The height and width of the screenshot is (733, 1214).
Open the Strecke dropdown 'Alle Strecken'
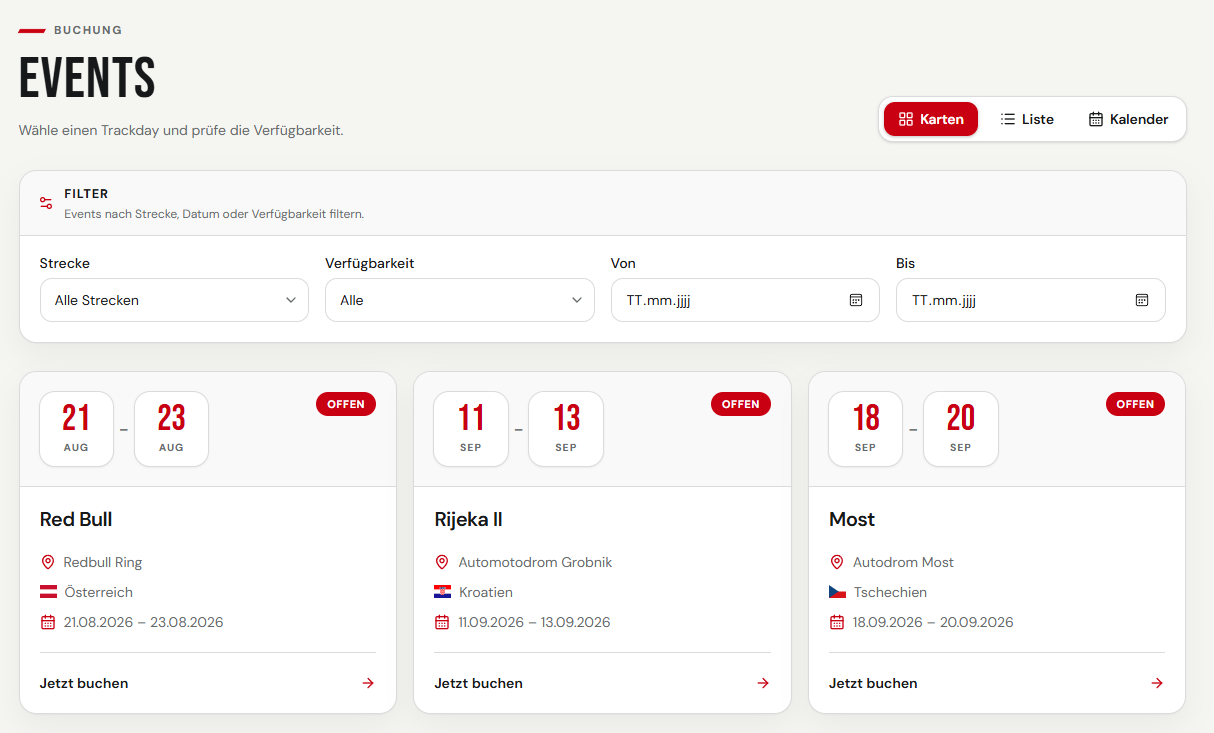tap(174, 300)
